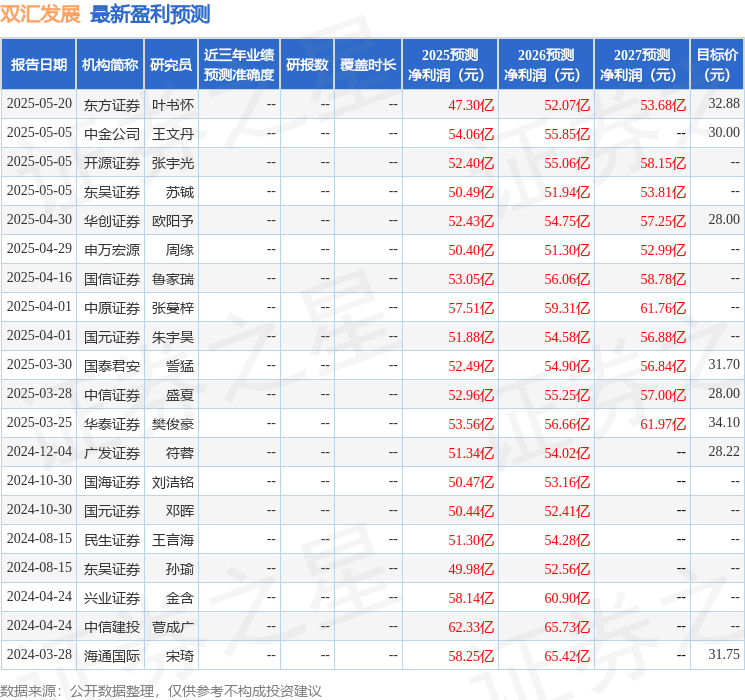Click analyst name 宋琦
Viewport: 745px width, 700px height.
point(180,656)
